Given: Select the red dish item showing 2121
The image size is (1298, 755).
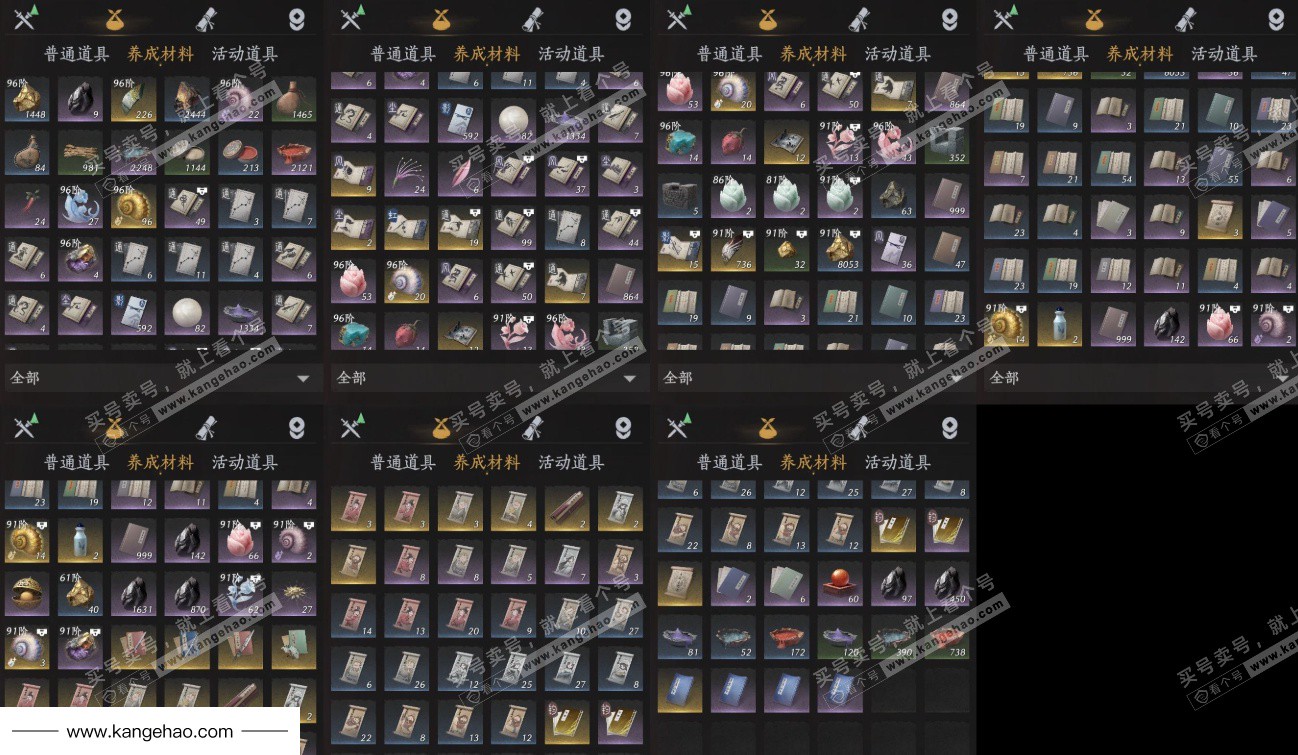Looking at the screenshot, I should pyautogui.click(x=293, y=152).
